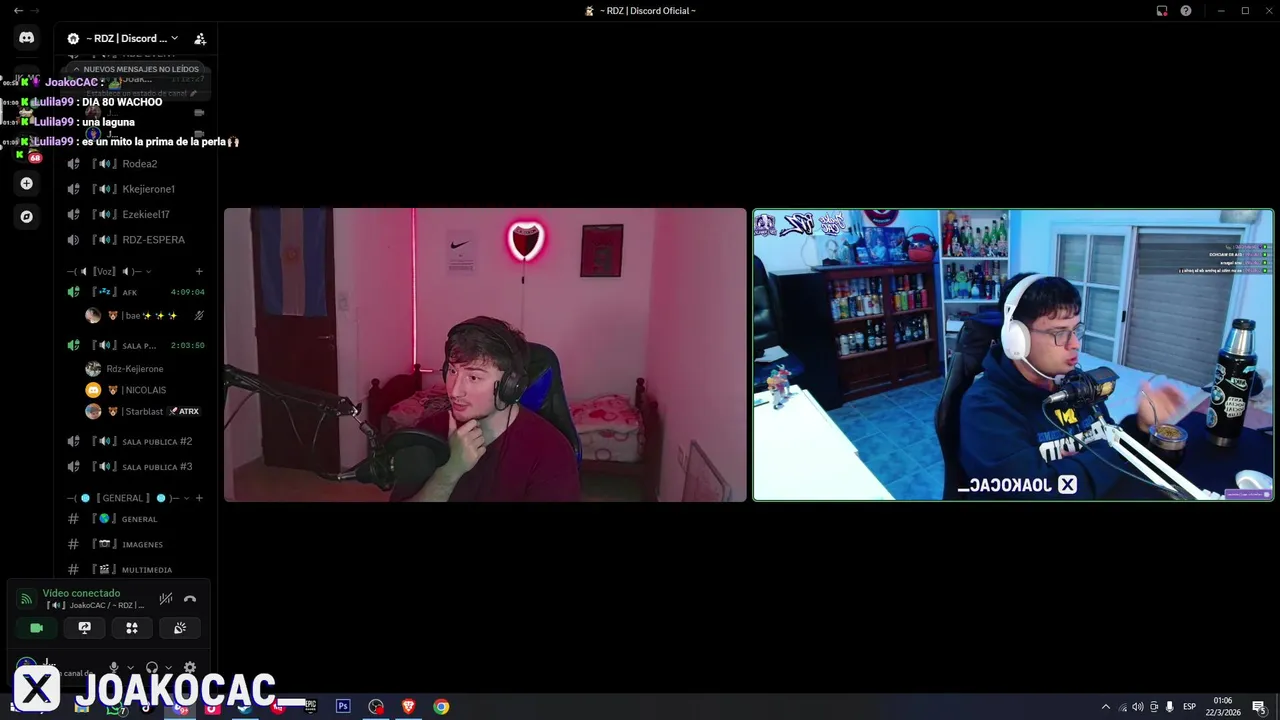This screenshot has height=720, width=1280.
Task: Click the green connection signal icon
Action: click(x=27, y=599)
